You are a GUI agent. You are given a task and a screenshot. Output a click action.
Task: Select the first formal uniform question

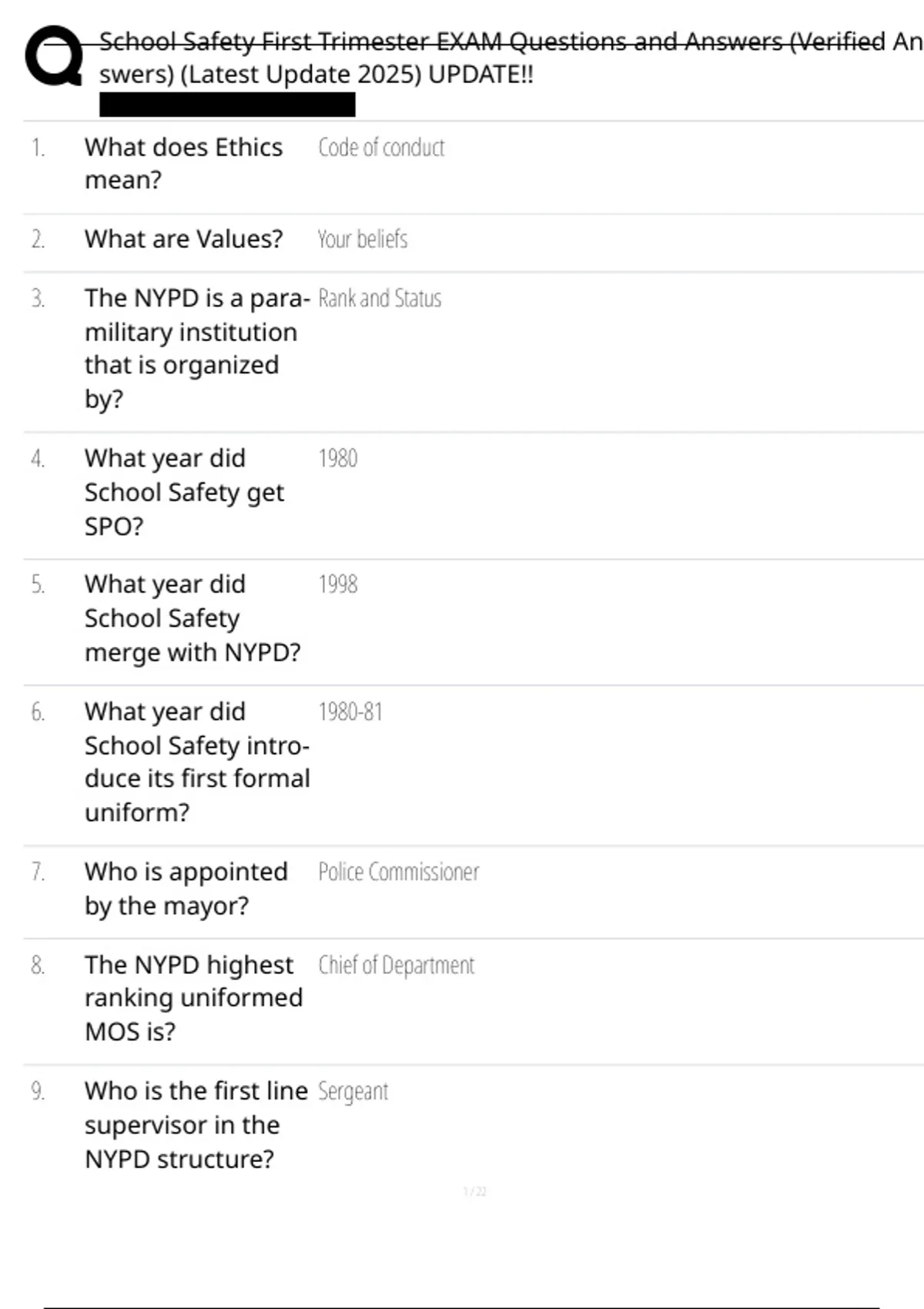point(196,762)
